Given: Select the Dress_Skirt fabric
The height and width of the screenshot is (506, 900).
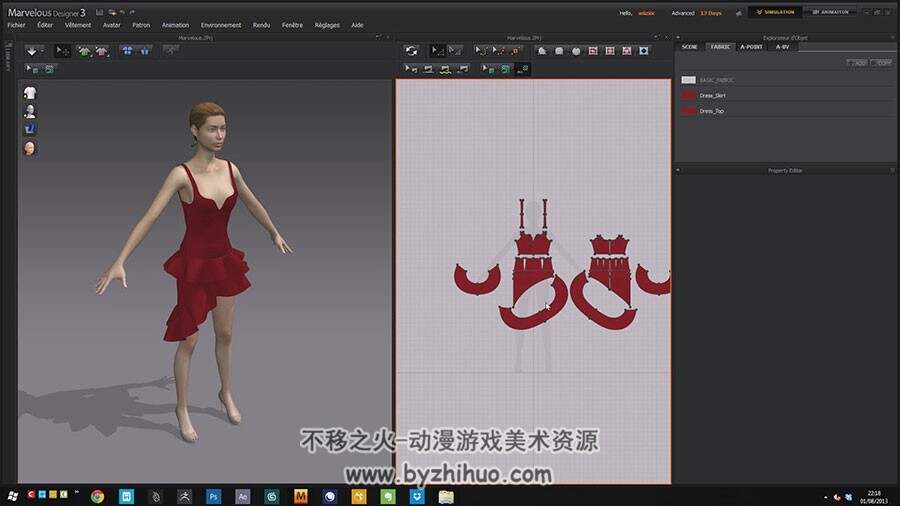Looking at the screenshot, I should (x=786, y=96).
